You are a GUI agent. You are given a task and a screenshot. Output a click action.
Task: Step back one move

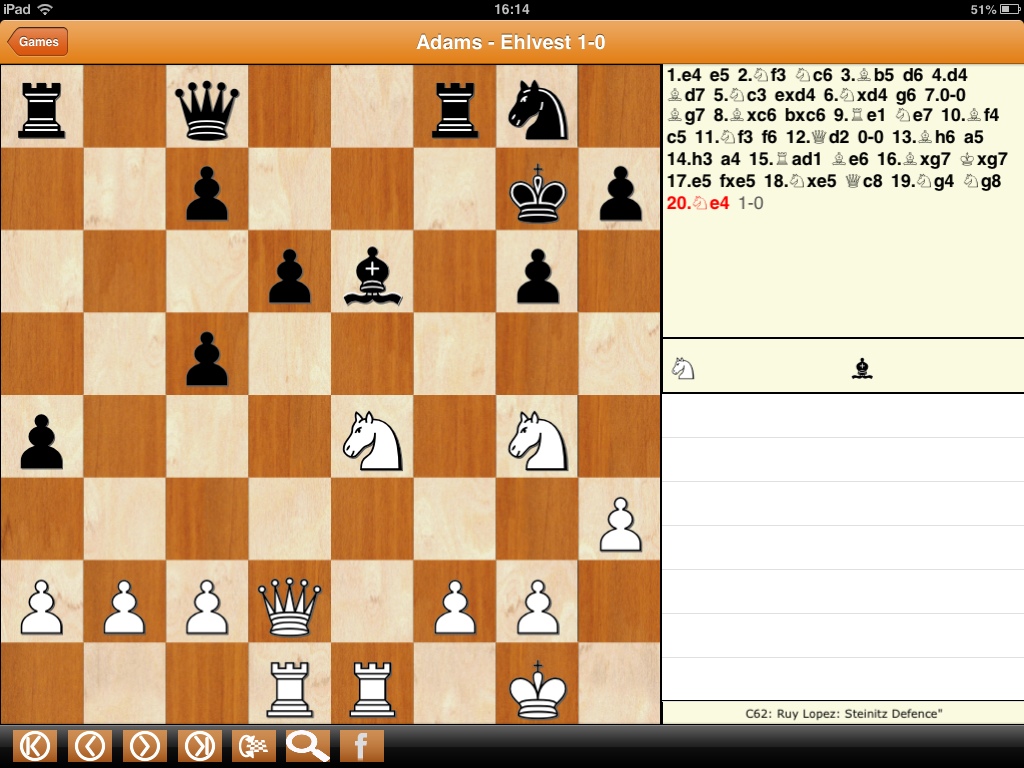(90, 746)
